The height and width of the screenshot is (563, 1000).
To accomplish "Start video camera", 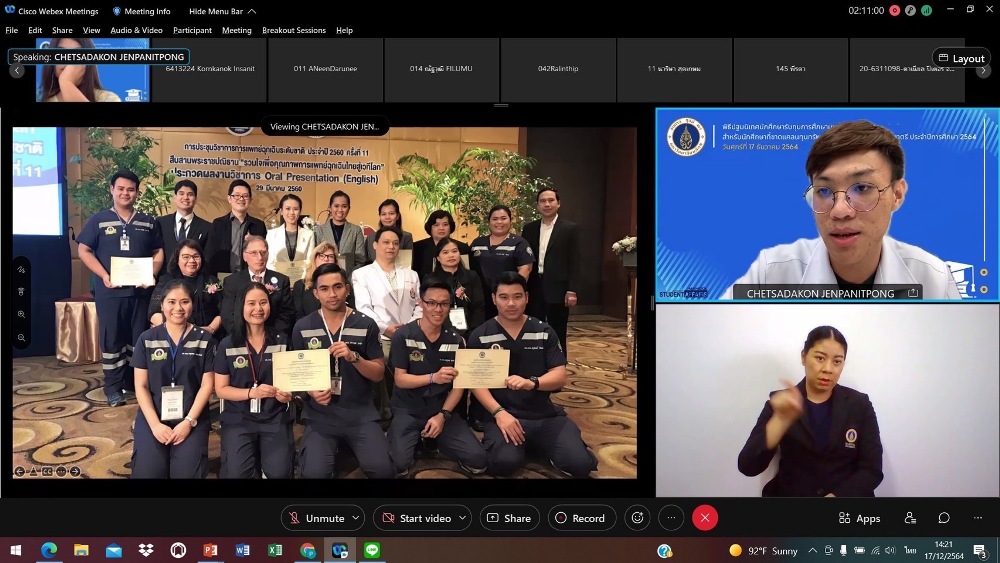I will click(x=415, y=518).
